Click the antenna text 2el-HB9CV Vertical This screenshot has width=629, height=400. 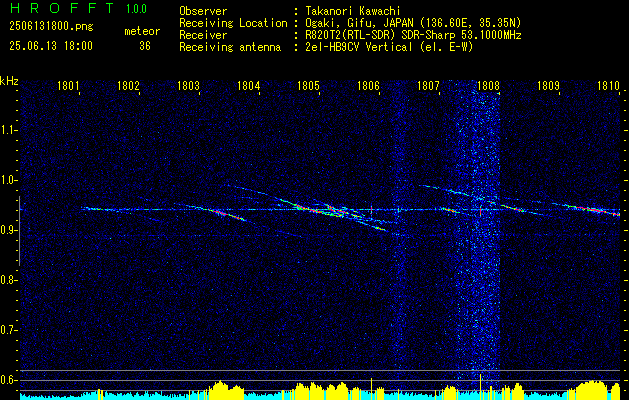click(x=359, y=47)
